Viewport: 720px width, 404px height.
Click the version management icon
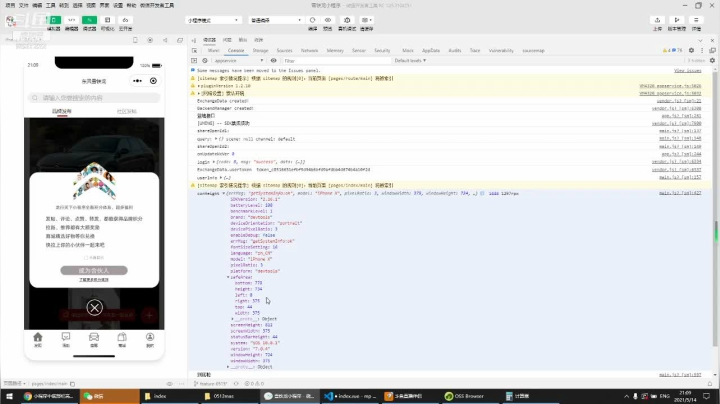(676, 20)
